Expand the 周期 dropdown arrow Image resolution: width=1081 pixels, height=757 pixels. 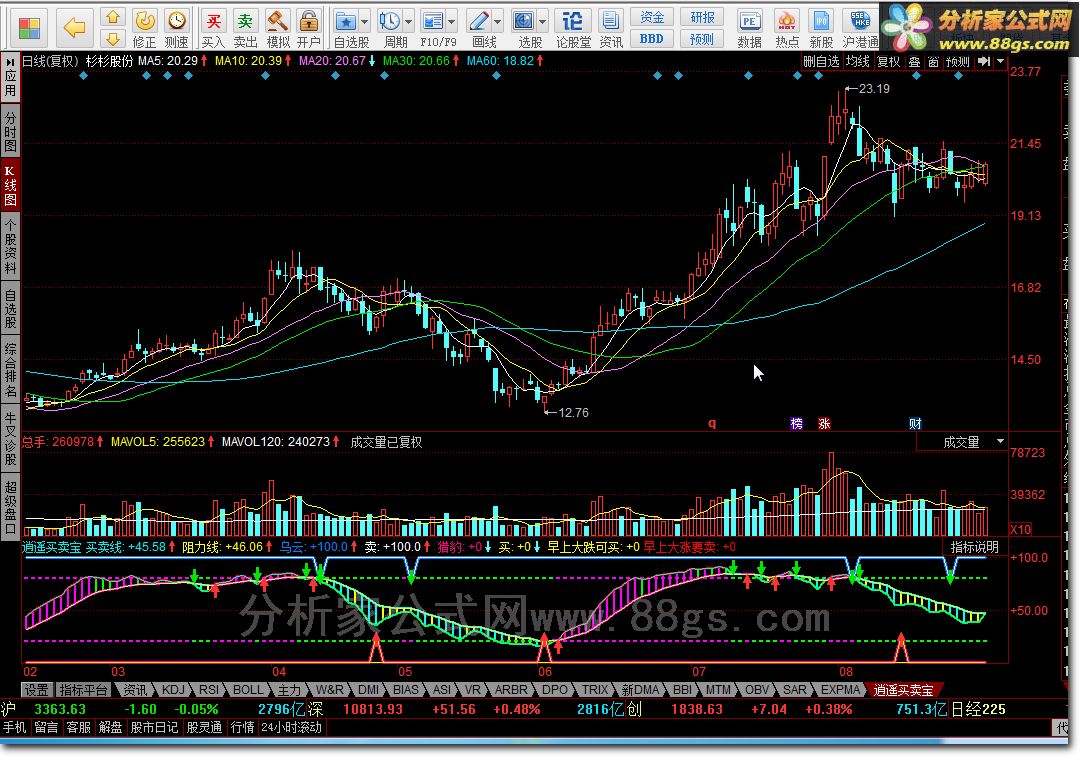[408, 22]
